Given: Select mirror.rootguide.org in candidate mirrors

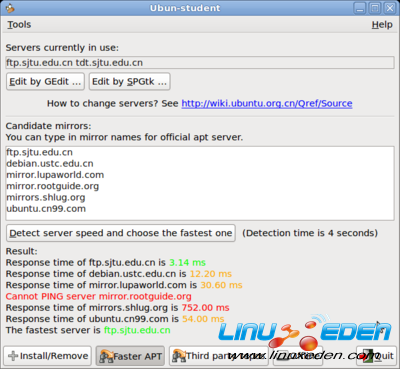Looking at the screenshot, I should [x=53, y=186].
